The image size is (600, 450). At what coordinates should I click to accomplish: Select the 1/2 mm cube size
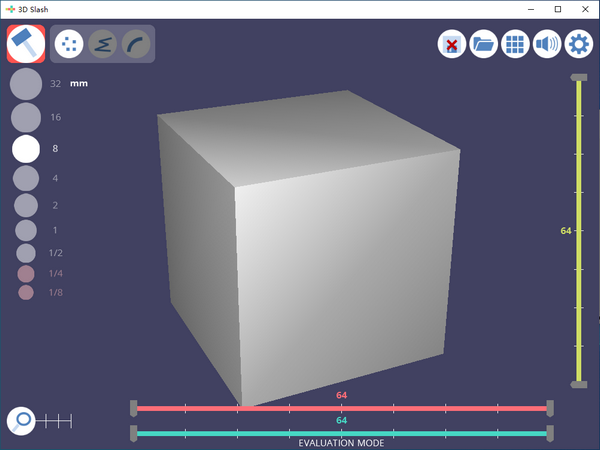point(26,253)
